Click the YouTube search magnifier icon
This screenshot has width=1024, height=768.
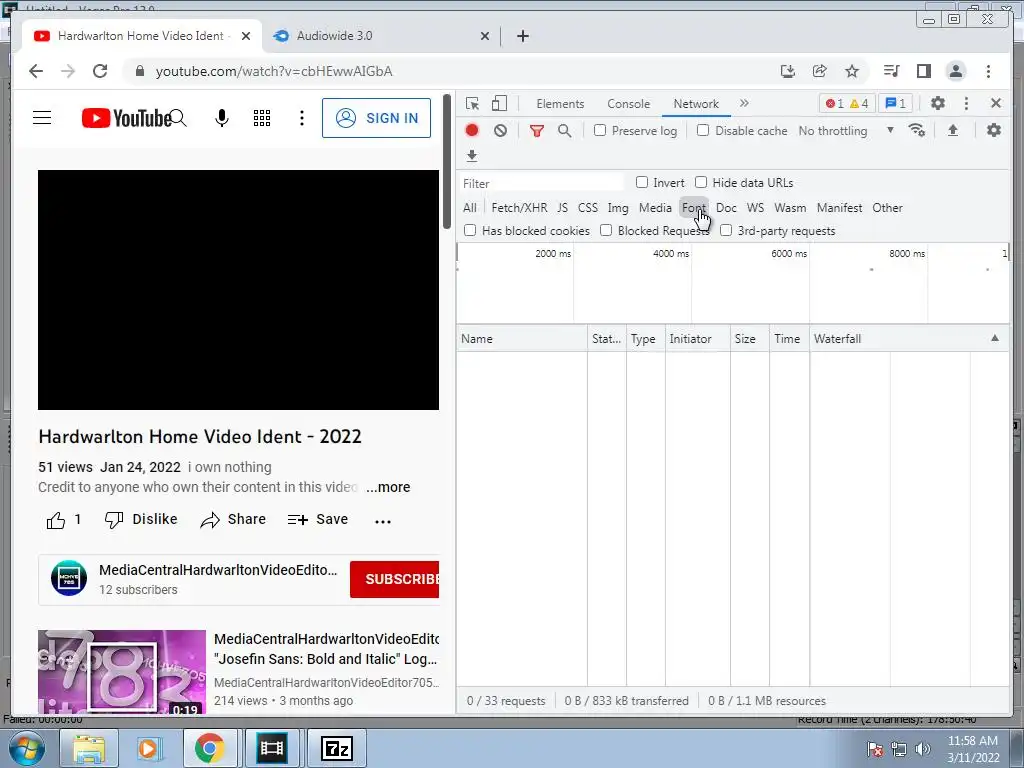(178, 118)
